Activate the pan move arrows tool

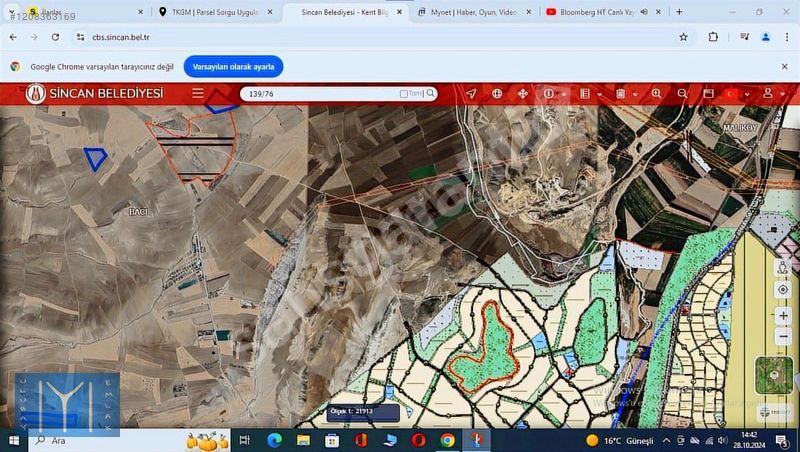tap(522, 94)
